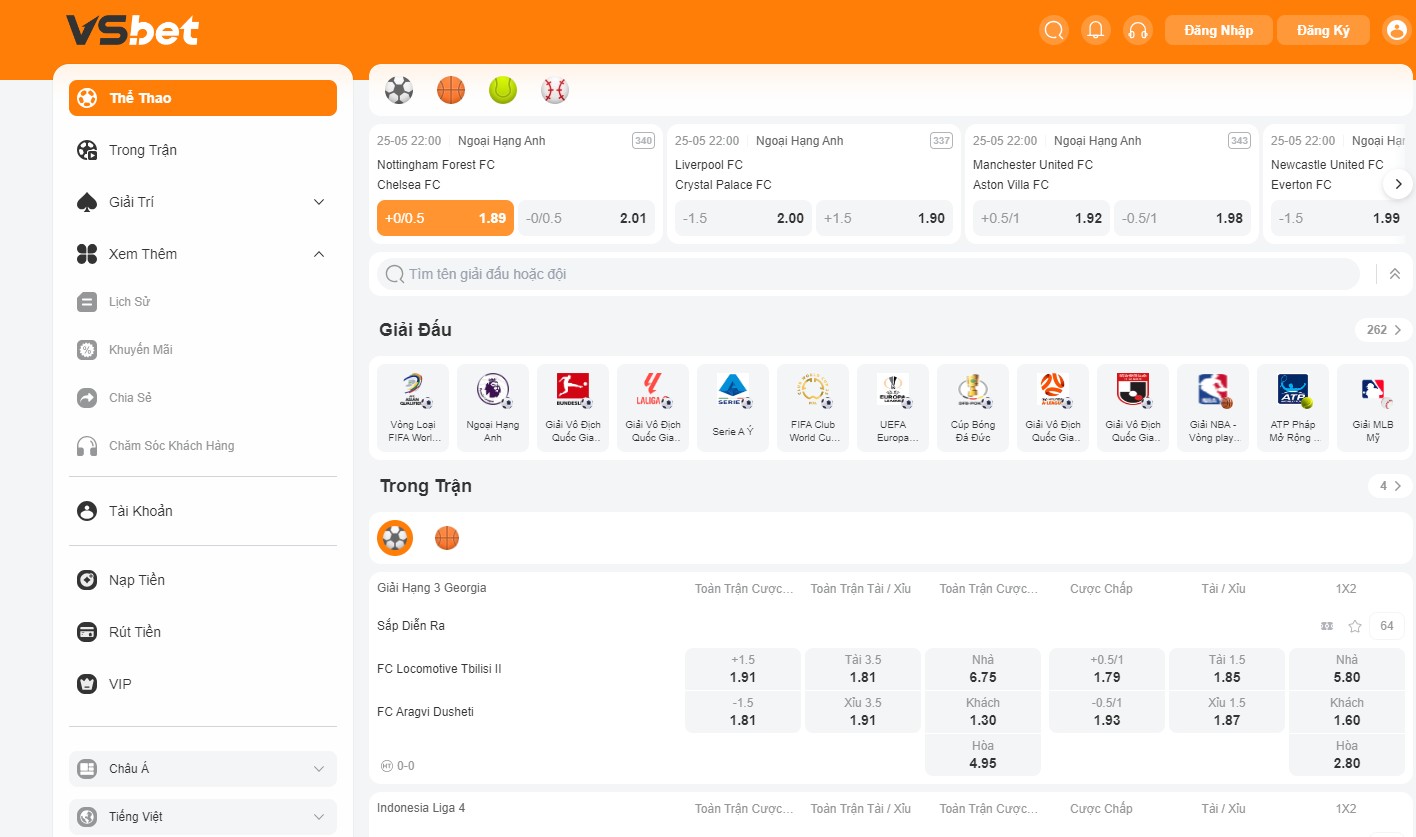Filter Trong Trận by basketball icon
The image size is (1416, 837).
tap(447, 538)
